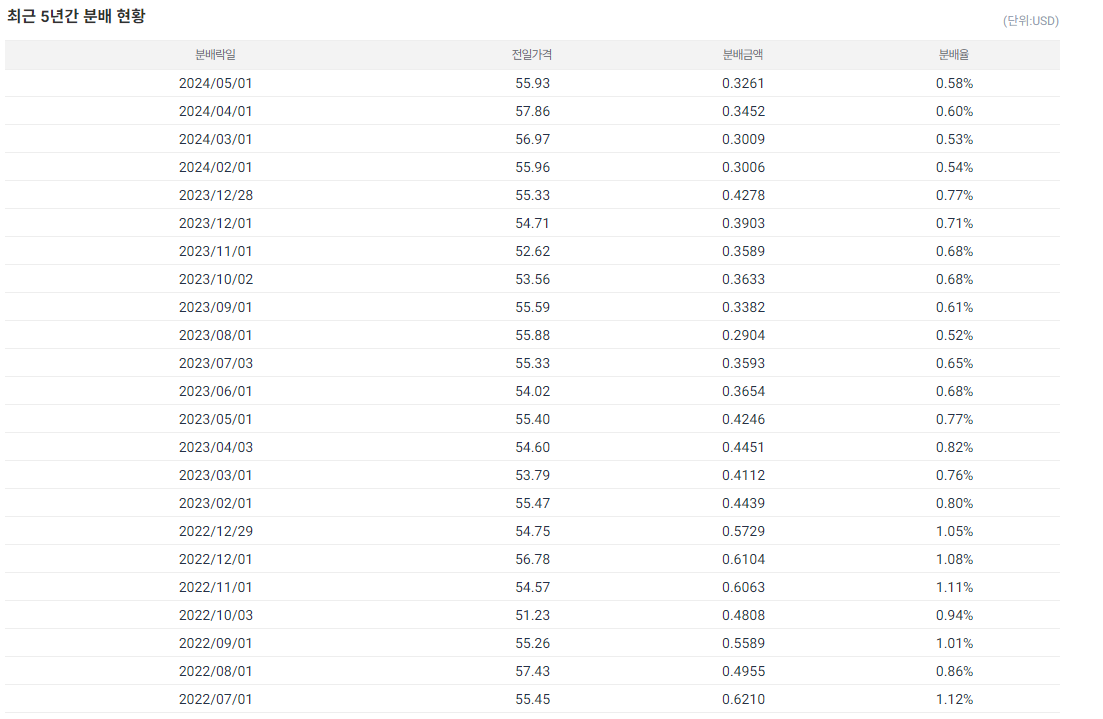The width and height of the screenshot is (1103, 719).
Task: Select the amount 0.4112
Action: 743,476
